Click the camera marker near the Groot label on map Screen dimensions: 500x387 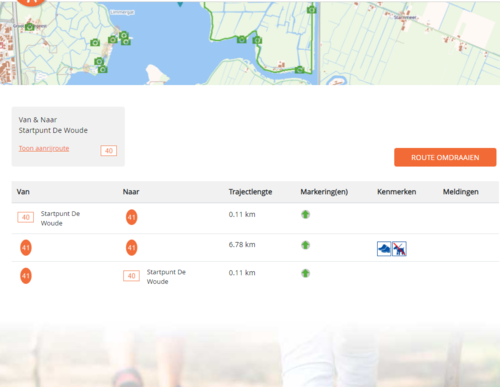(30, 27)
